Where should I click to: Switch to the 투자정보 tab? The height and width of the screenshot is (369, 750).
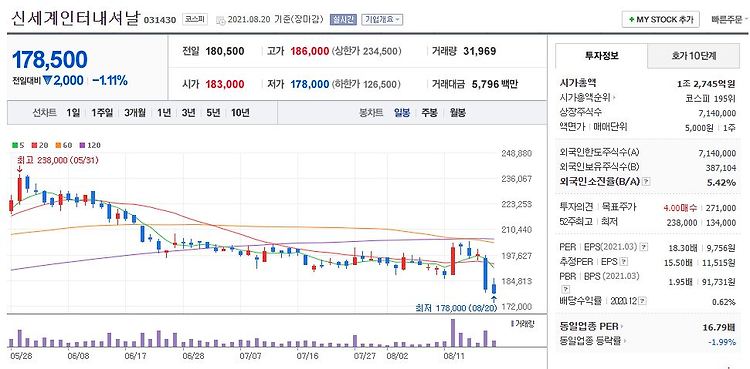602,56
